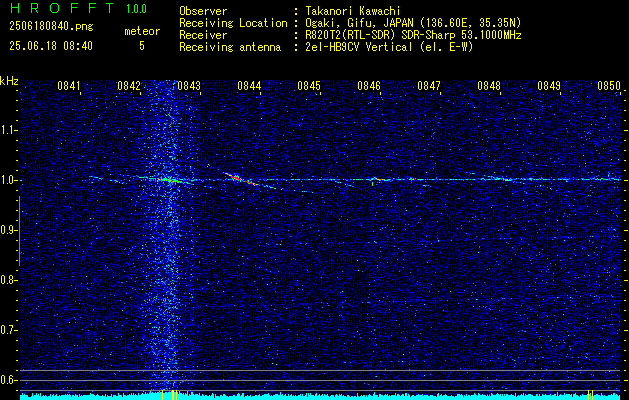This screenshot has width=629, height=400.
Task: Click observer name Takanori Kawachi
Action: [353, 11]
